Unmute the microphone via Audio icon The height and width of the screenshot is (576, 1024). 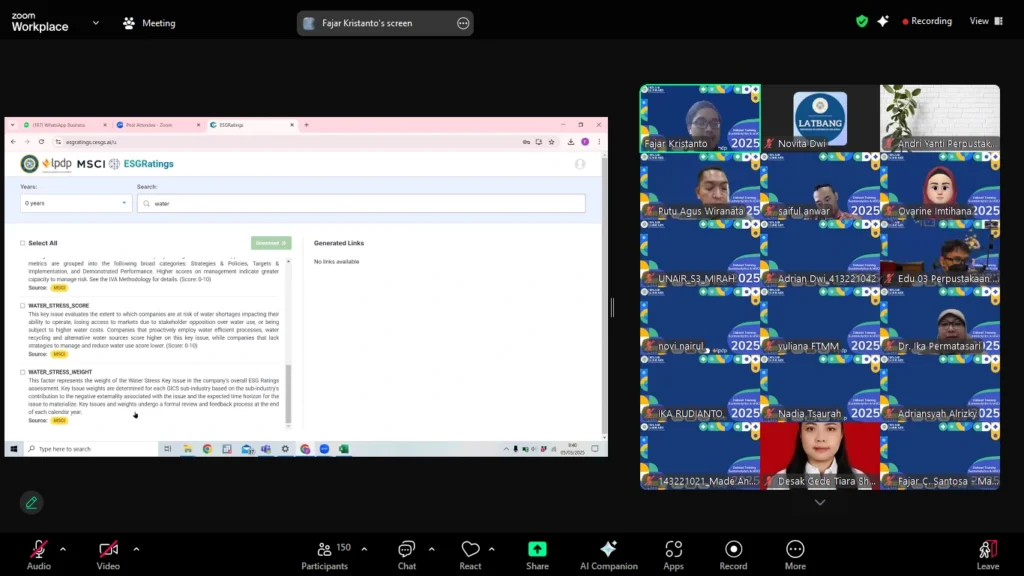click(39, 549)
